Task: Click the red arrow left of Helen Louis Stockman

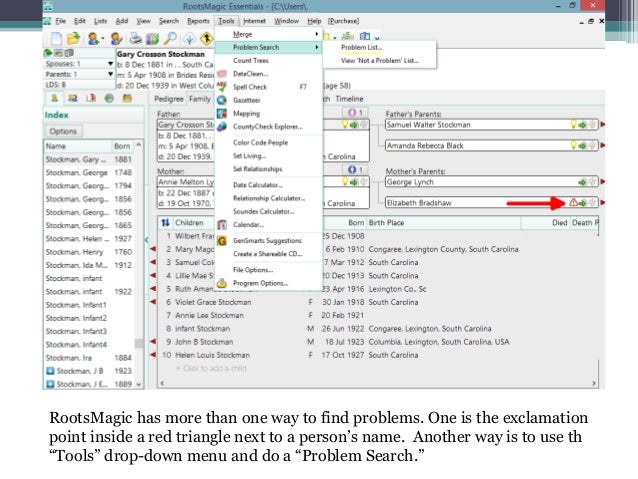Action: pyautogui.click(x=153, y=355)
